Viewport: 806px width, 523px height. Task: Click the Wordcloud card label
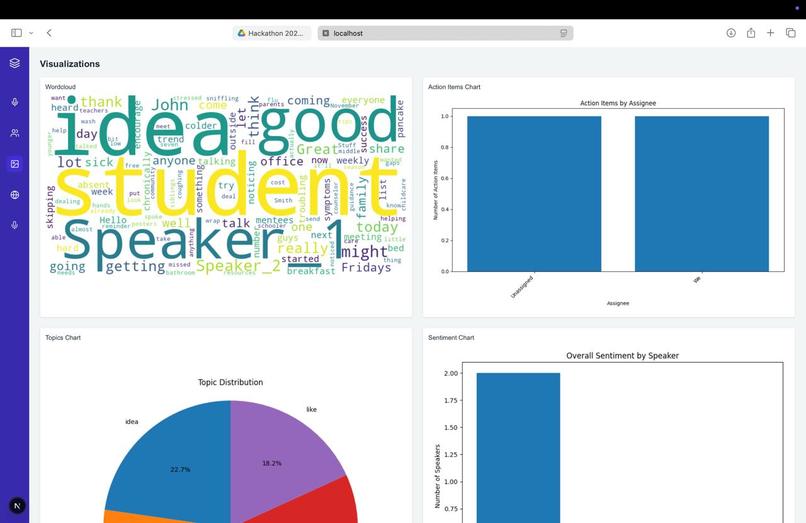60,87
